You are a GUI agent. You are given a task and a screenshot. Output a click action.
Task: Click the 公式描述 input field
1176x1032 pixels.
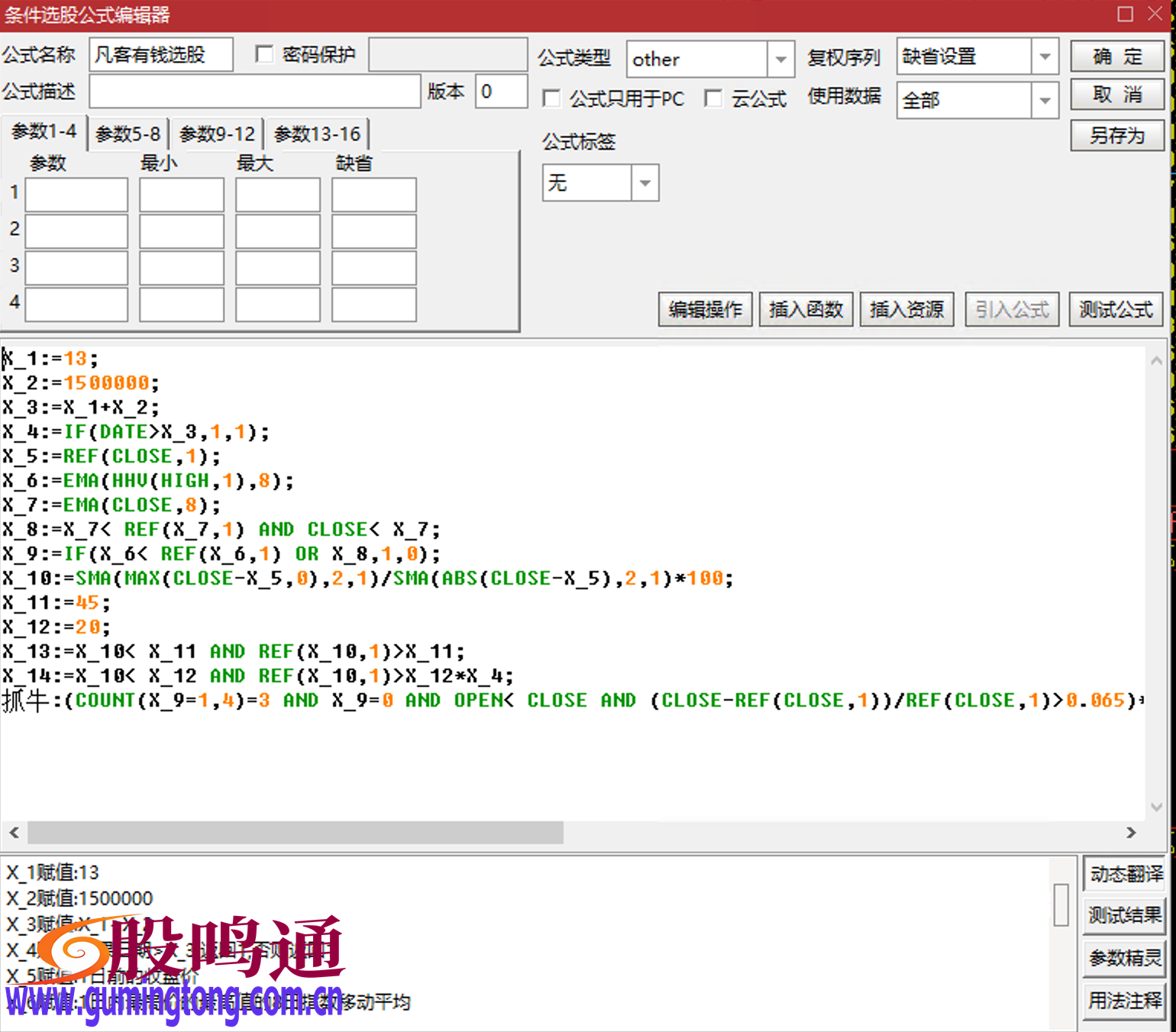(254, 92)
